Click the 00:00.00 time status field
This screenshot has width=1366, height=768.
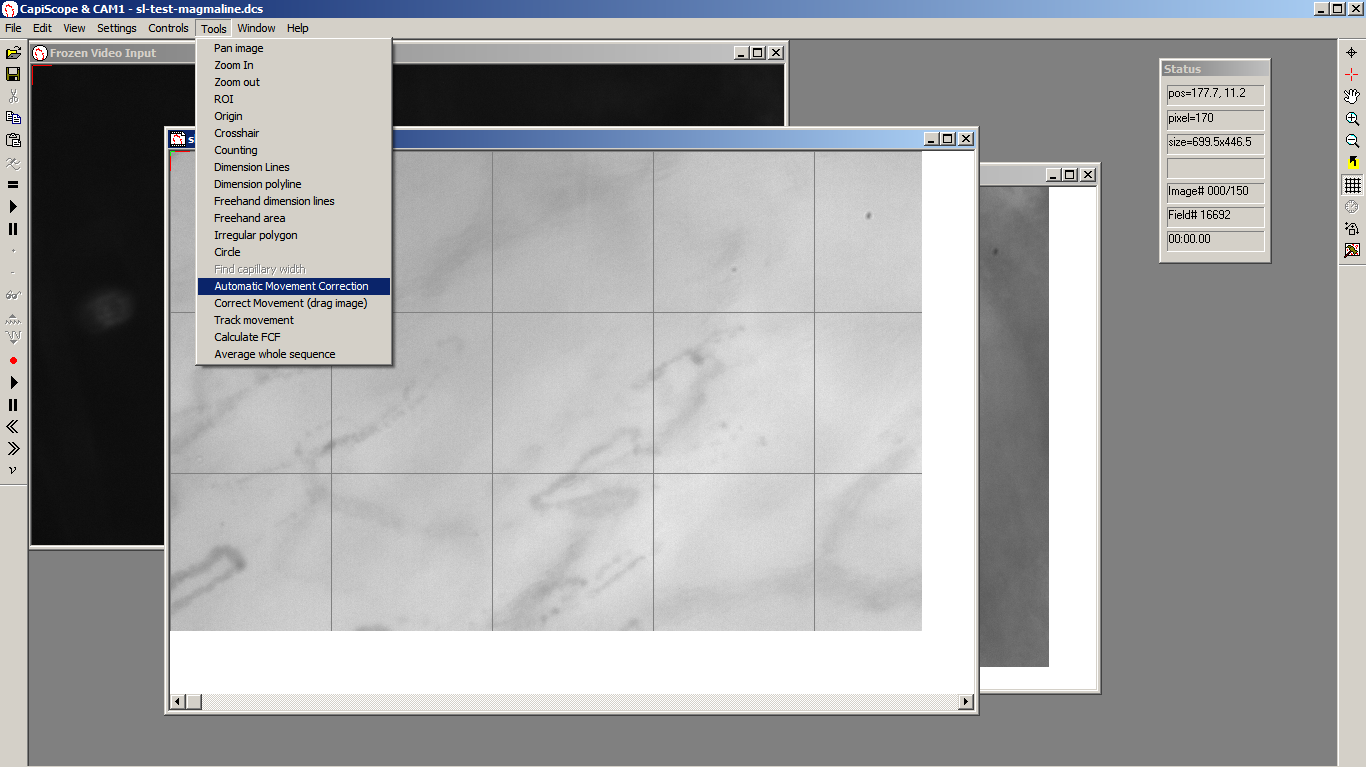[1215, 240]
